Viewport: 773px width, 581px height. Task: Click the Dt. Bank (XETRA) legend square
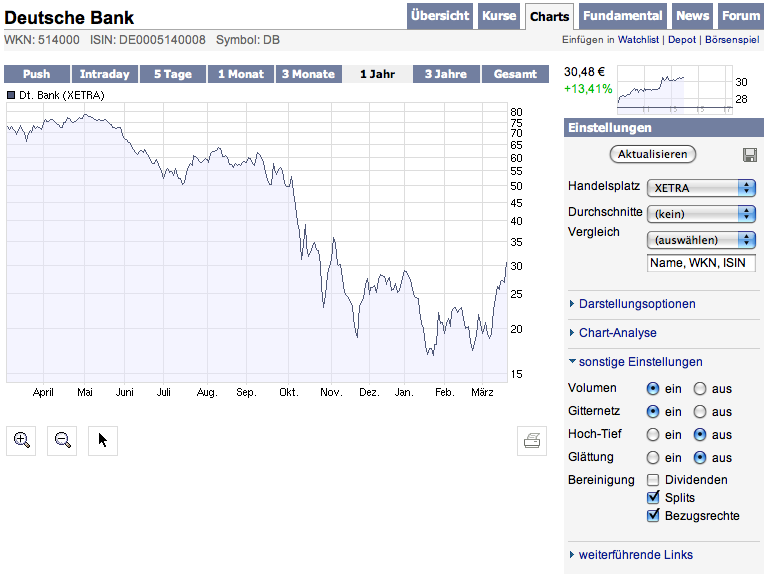pos(11,95)
